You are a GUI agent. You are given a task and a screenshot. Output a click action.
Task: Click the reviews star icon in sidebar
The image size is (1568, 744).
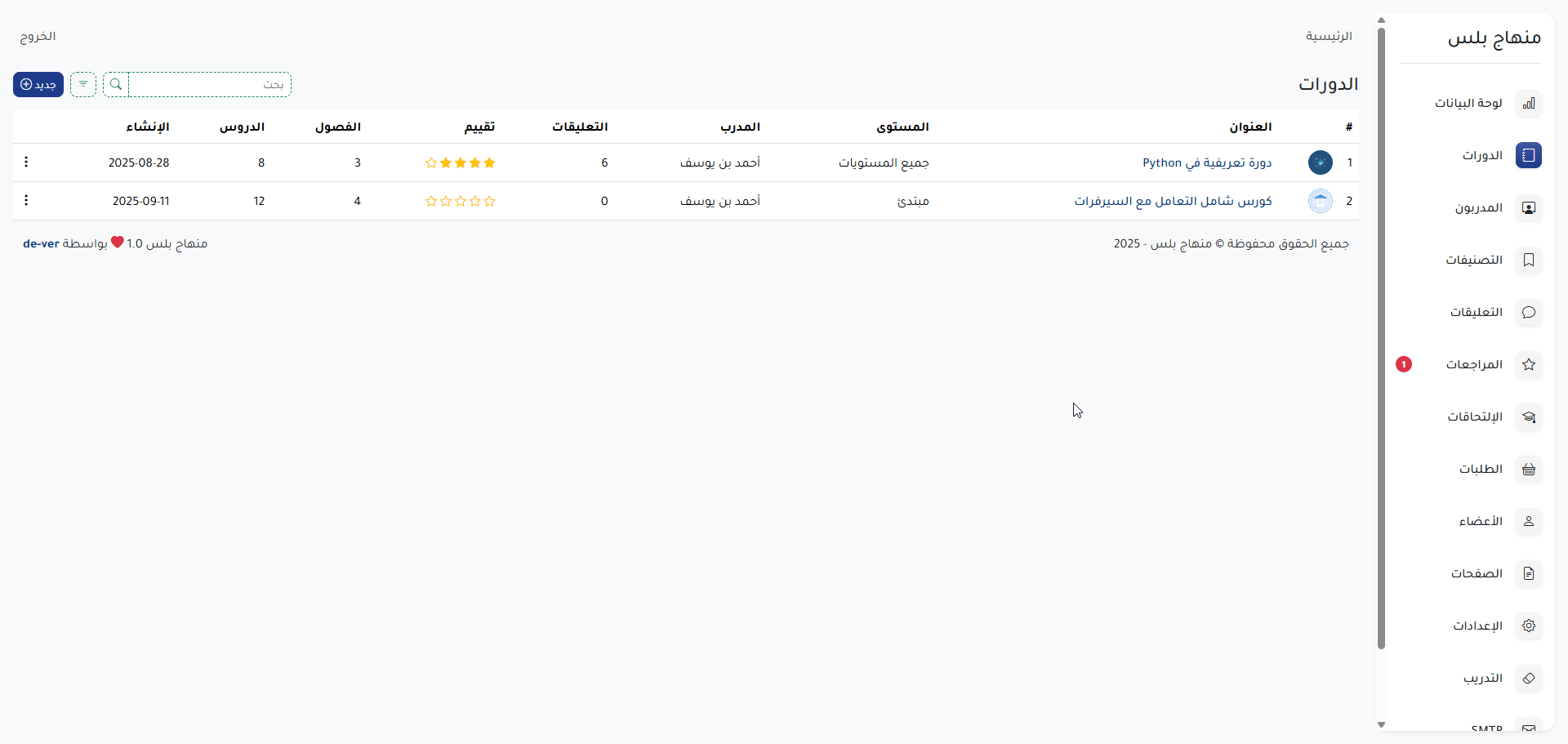tap(1528, 364)
